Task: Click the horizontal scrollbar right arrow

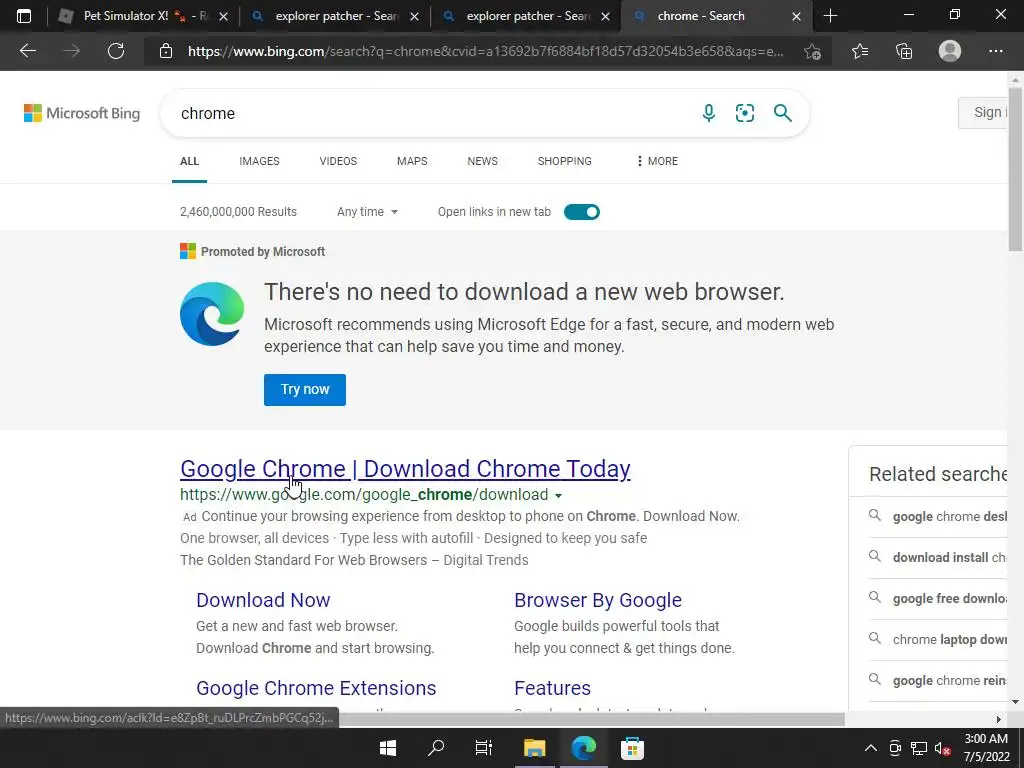Action: click(999, 720)
